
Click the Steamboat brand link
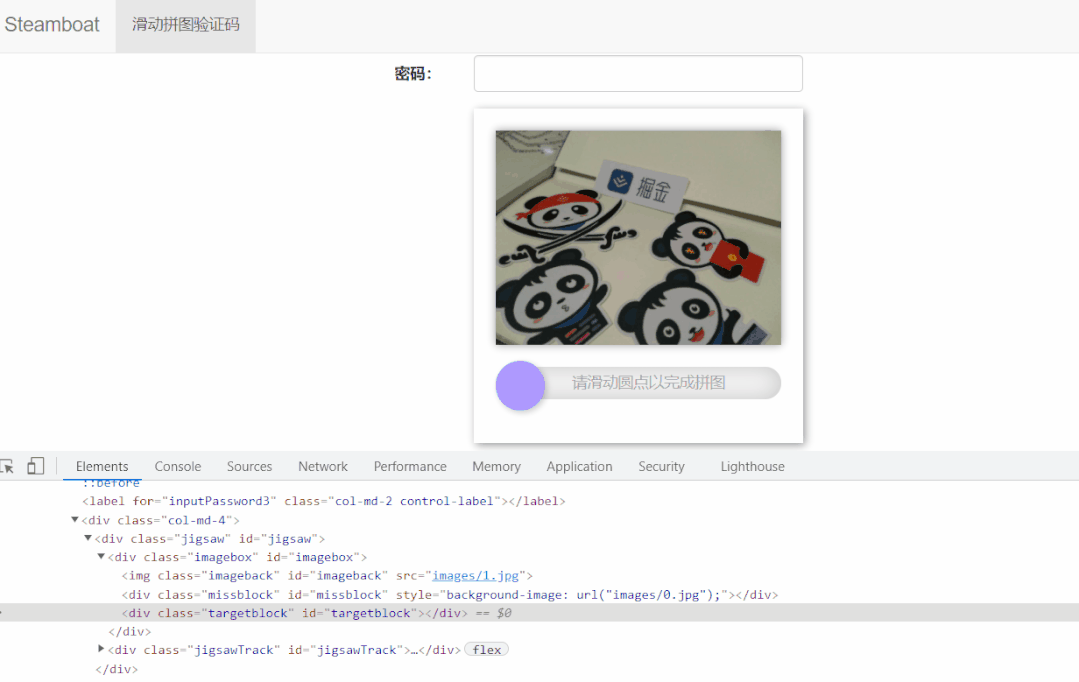coord(52,25)
